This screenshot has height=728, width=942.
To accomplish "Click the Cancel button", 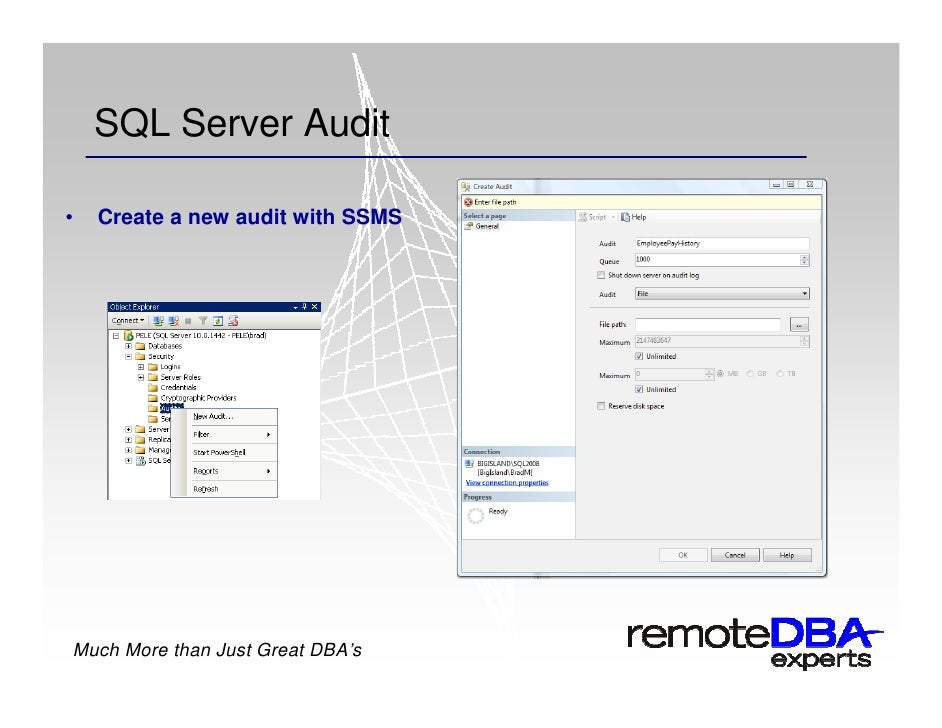I will (735, 555).
